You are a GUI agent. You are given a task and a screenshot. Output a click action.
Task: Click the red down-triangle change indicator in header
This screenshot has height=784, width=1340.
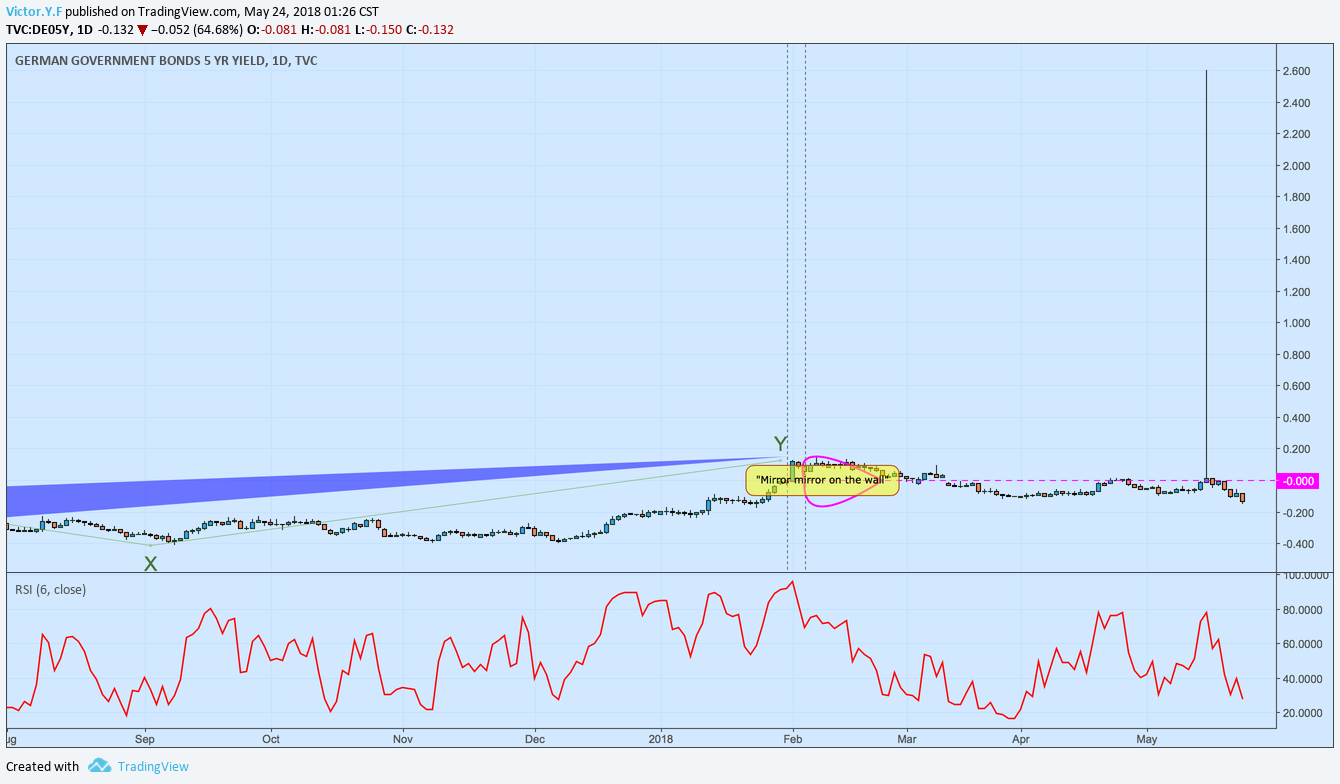tap(142, 30)
